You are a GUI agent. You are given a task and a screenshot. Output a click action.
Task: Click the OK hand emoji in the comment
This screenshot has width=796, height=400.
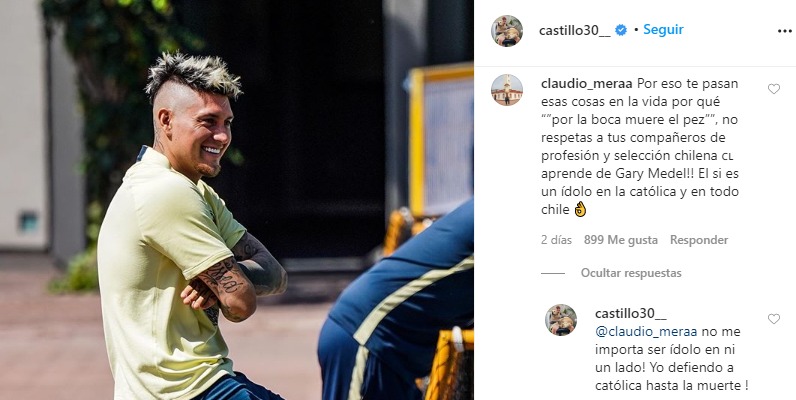click(x=580, y=209)
